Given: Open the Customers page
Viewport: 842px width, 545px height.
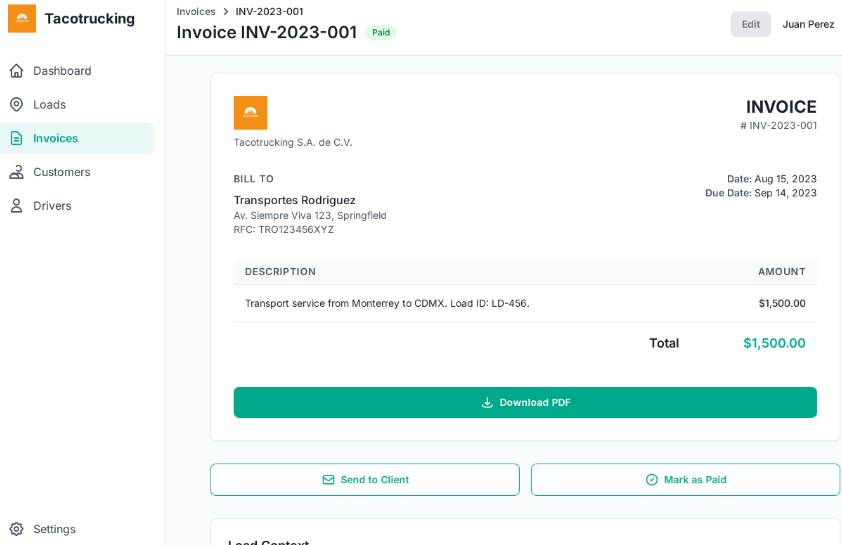Looking at the screenshot, I should (61, 172).
